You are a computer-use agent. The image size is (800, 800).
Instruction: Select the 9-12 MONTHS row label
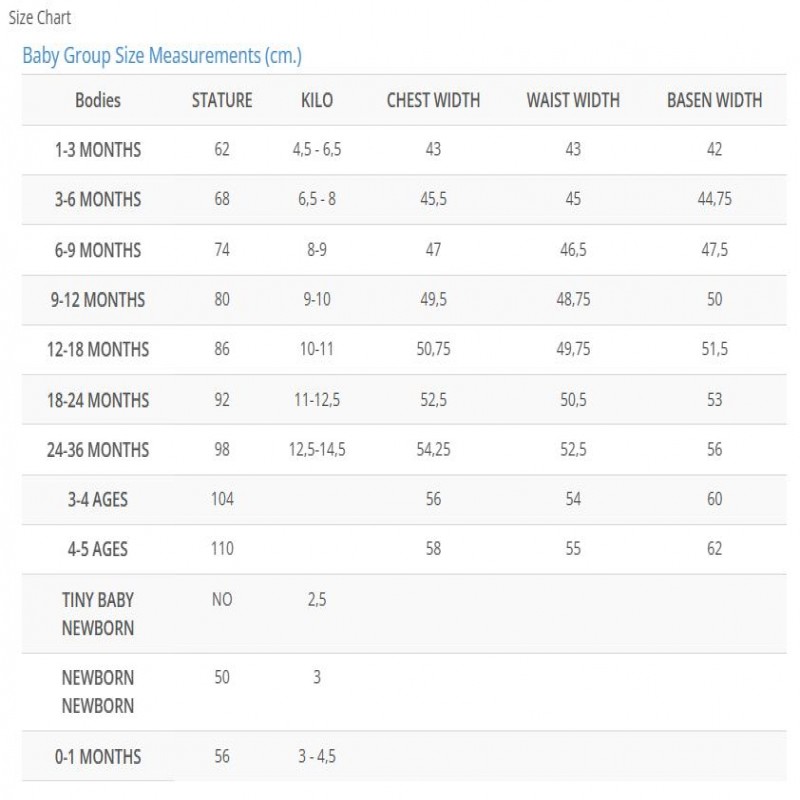pyautogui.click(x=98, y=300)
